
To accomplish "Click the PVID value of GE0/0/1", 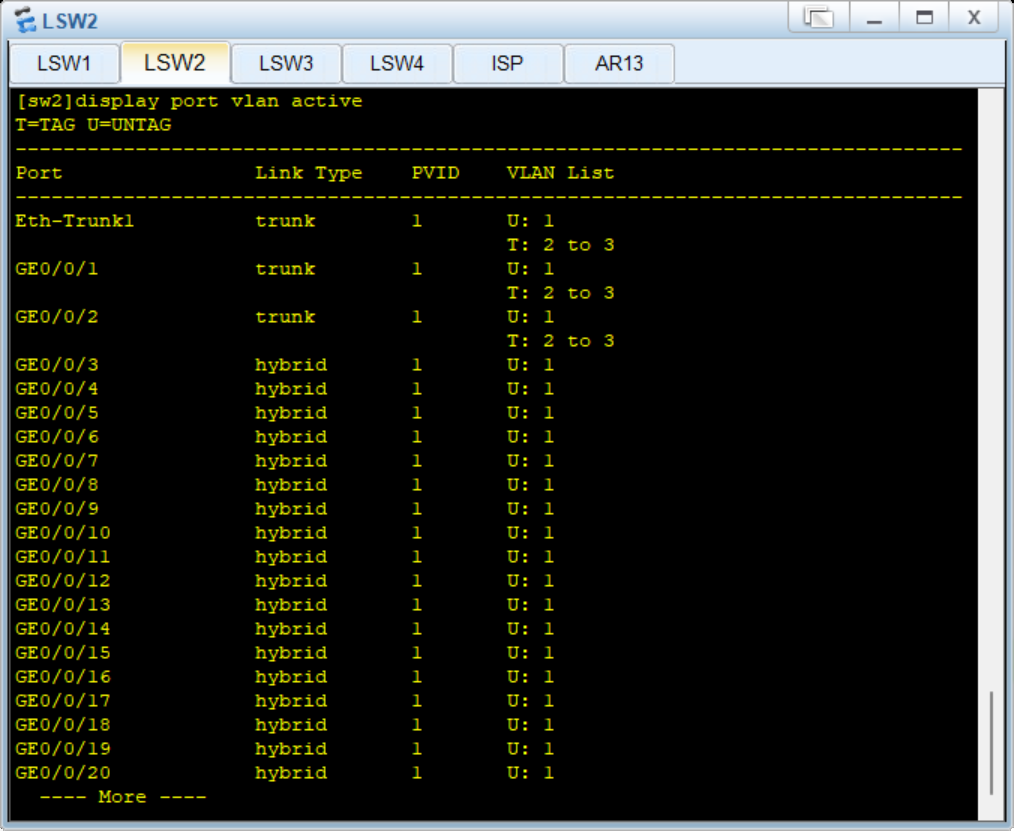I will pos(417,269).
